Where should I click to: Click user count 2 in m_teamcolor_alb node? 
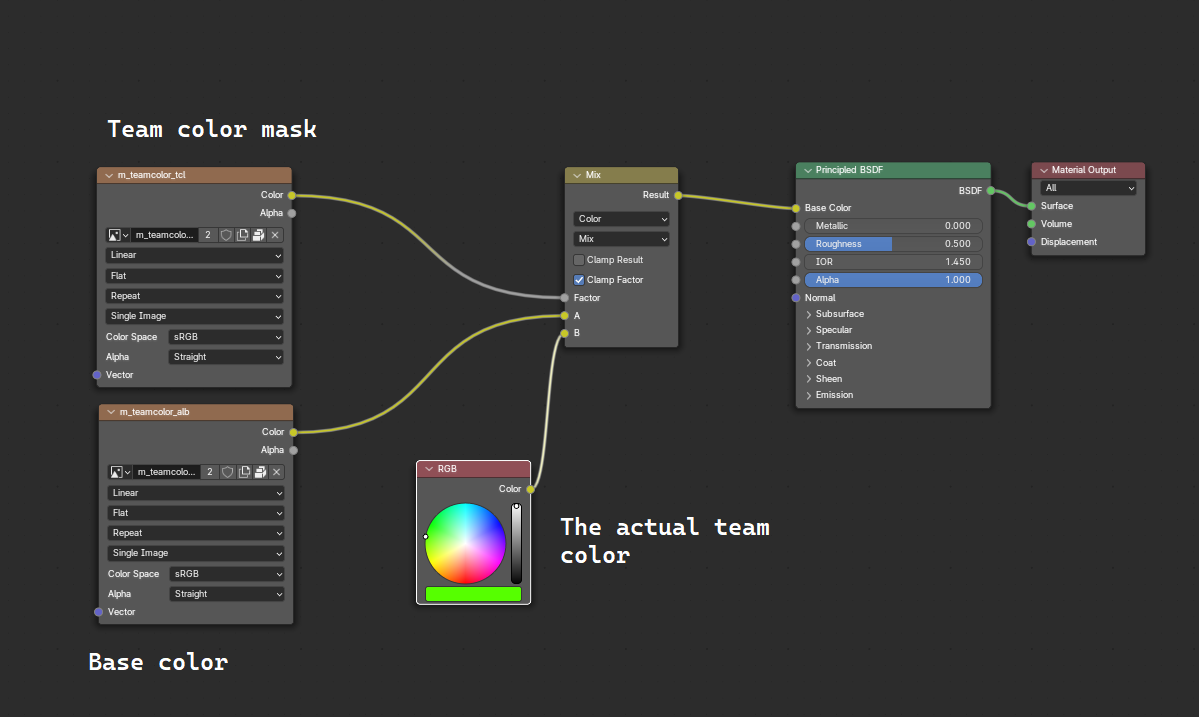[x=210, y=472]
